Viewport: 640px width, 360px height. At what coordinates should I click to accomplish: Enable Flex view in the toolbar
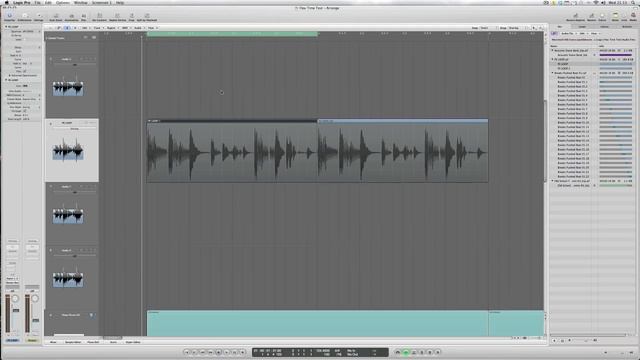click(x=84, y=17)
